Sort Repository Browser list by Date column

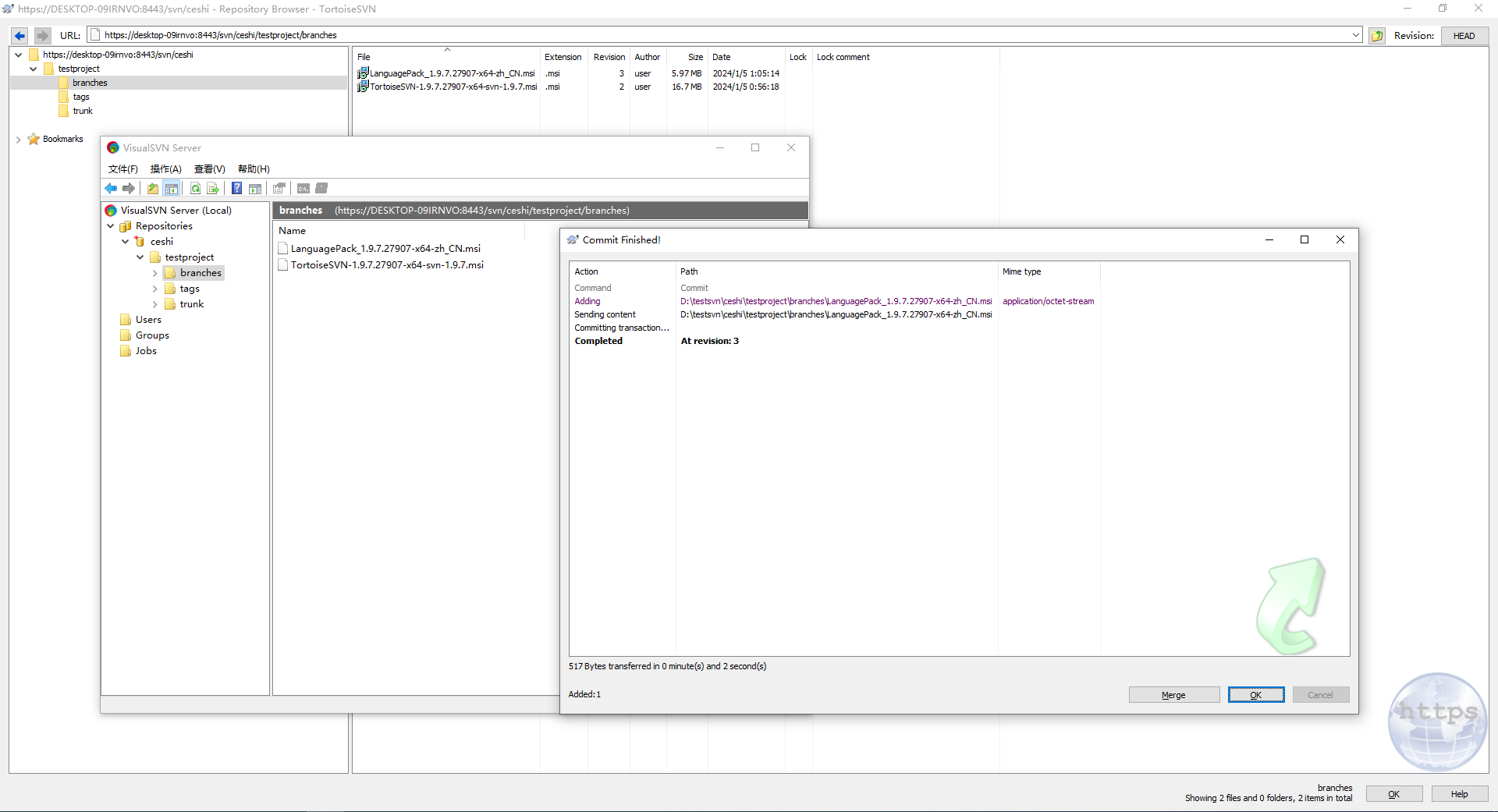click(746, 57)
